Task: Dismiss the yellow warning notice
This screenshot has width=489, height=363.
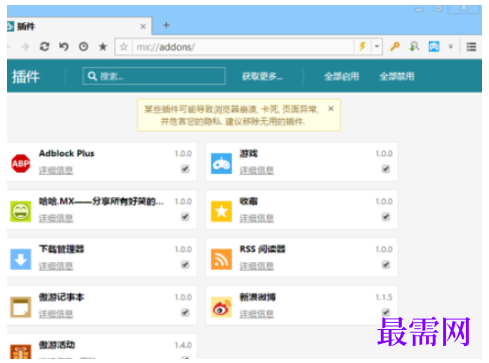Action: [331, 109]
